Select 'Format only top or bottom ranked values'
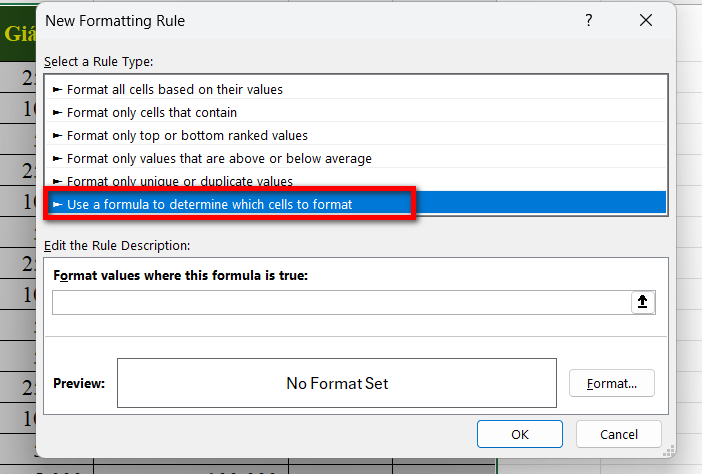 coord(187,135)
